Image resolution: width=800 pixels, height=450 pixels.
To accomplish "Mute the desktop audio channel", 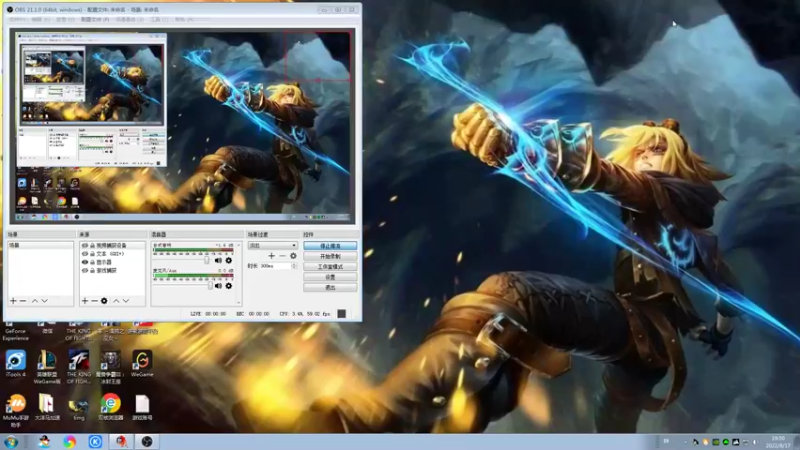I will 218,261.
